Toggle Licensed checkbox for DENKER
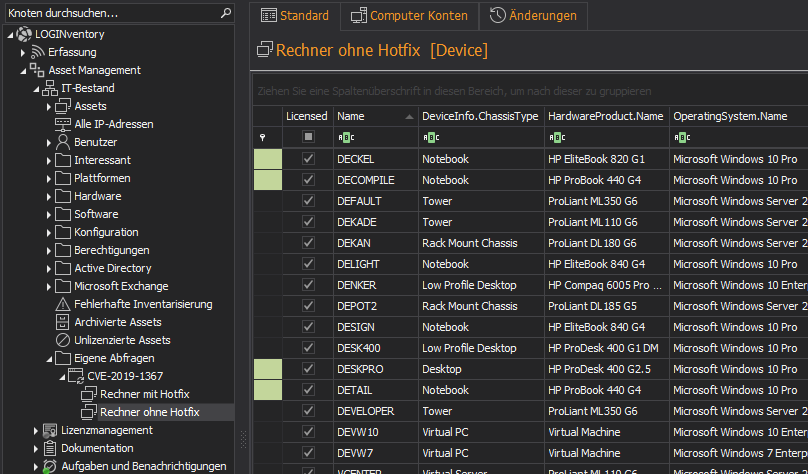 pos(308,285)
